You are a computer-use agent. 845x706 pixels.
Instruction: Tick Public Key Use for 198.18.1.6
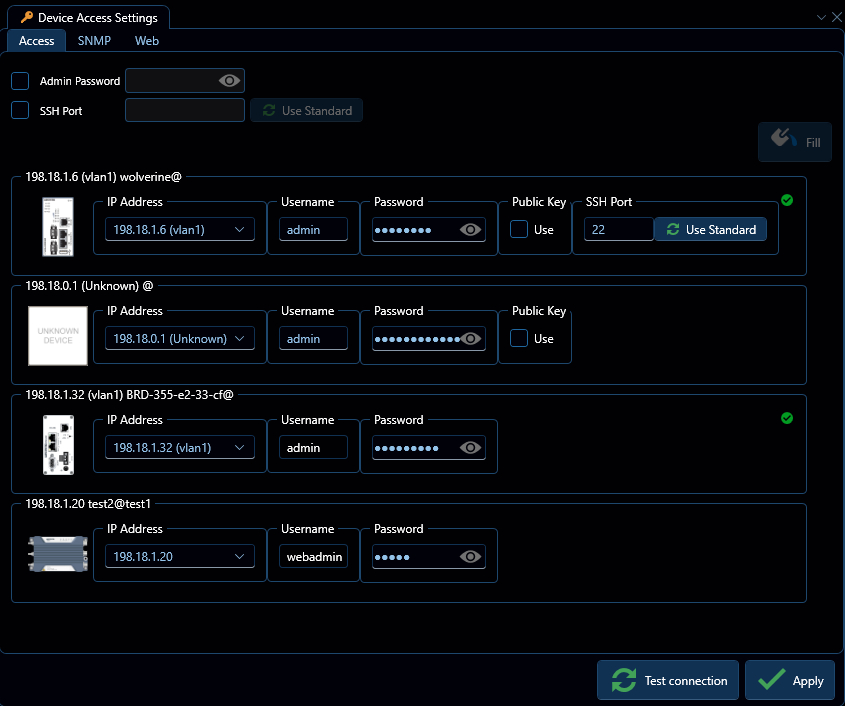coord(519,229)
